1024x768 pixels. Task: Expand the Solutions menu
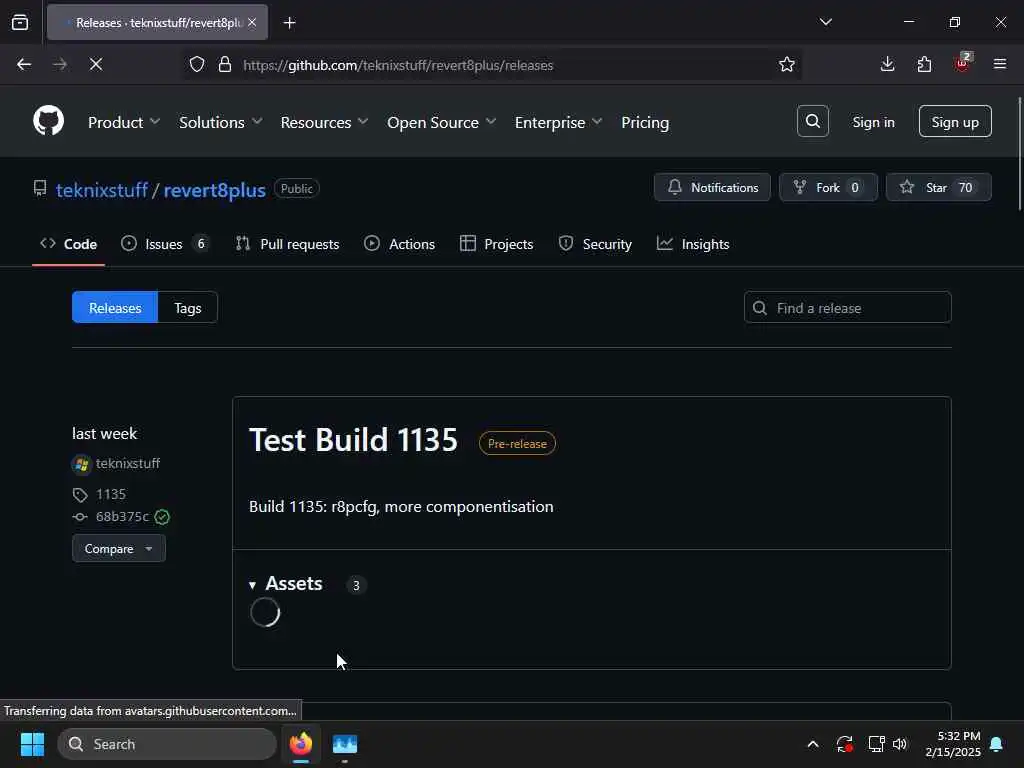pyautogui.click(x=220, y=122)
